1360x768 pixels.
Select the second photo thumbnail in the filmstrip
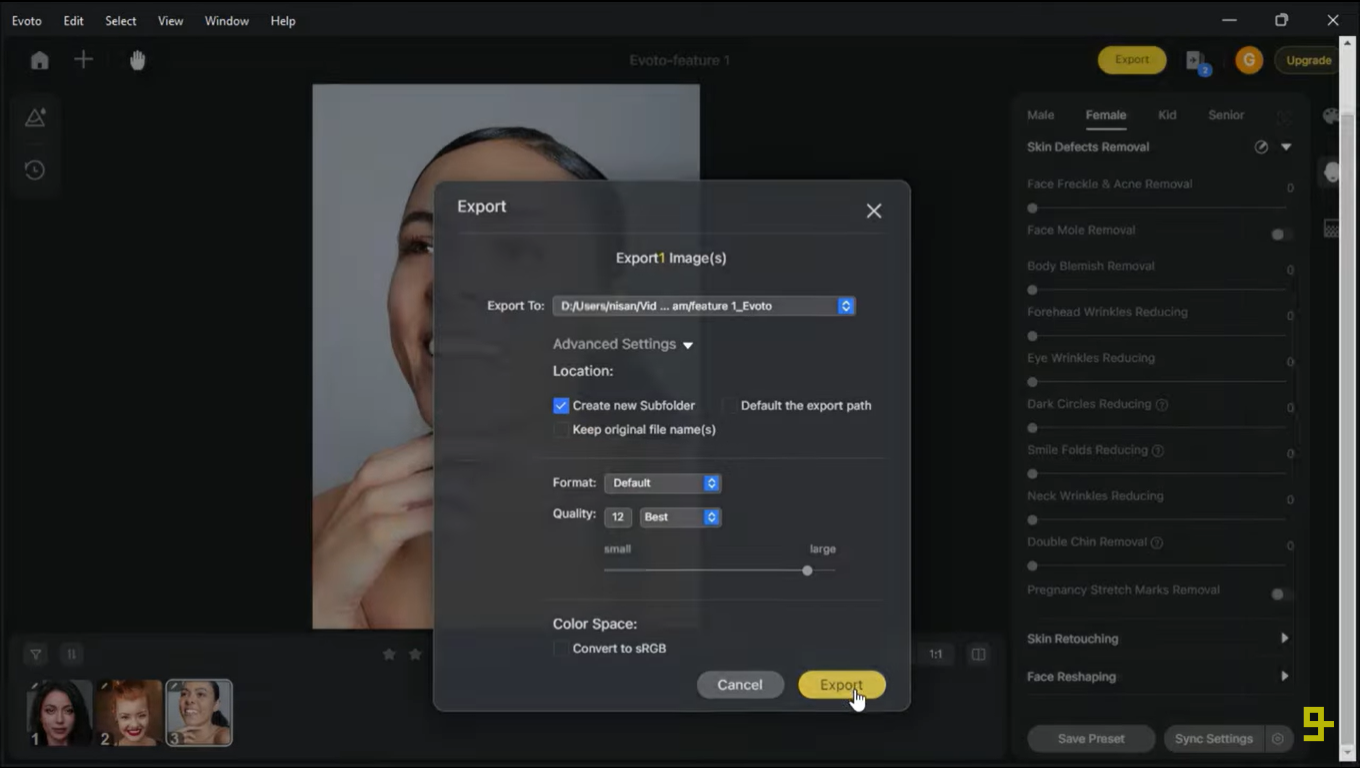coord(128,711)
